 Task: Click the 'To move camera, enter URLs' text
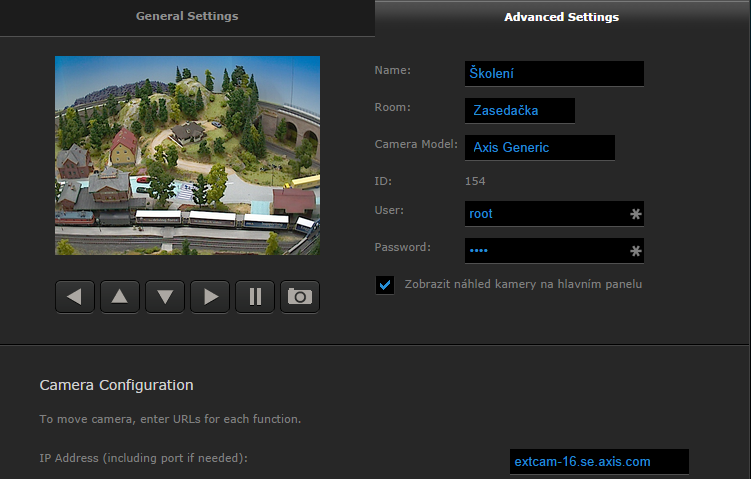(x=170, y=419)
